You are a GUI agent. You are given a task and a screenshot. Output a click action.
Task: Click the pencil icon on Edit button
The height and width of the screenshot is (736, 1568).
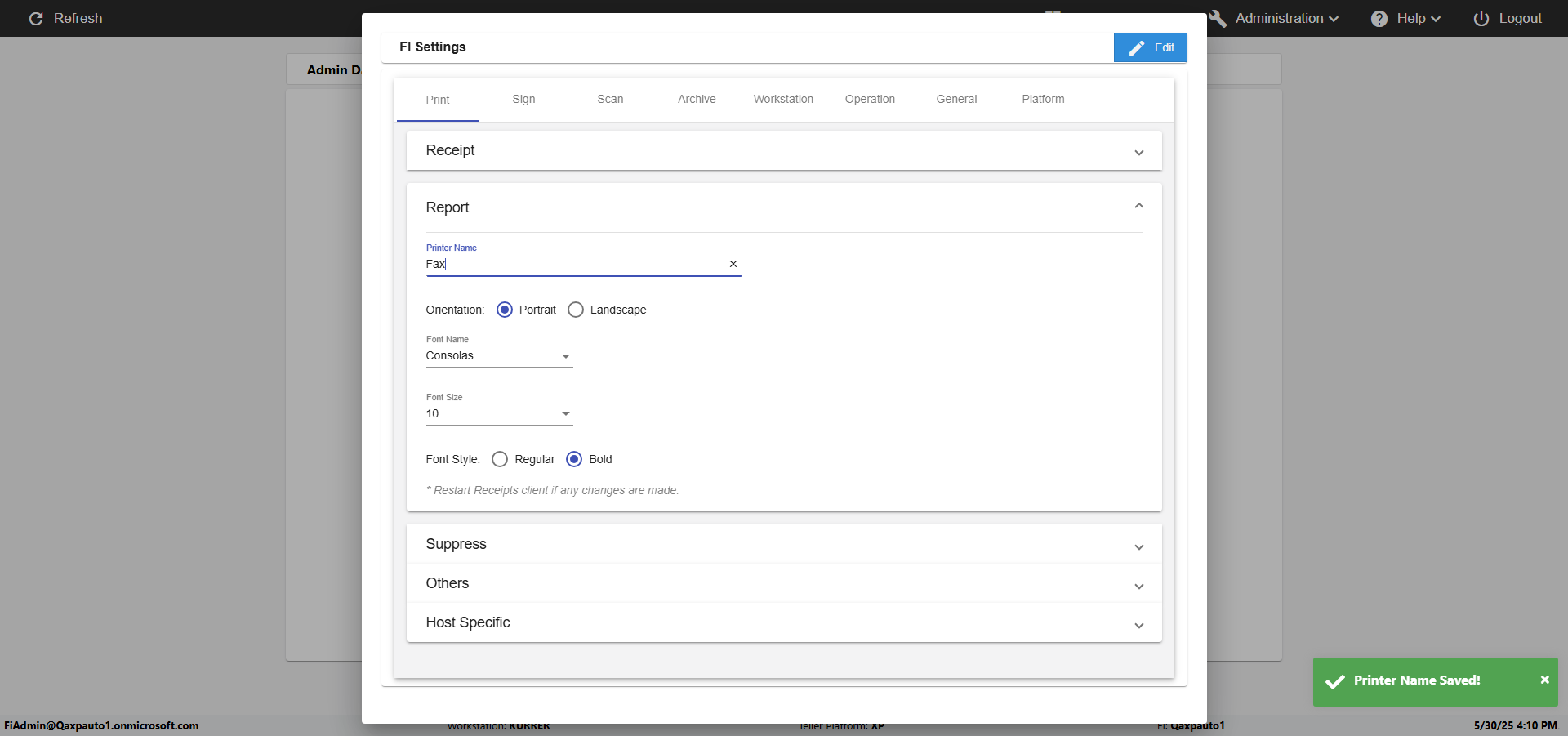[1137, 48]
